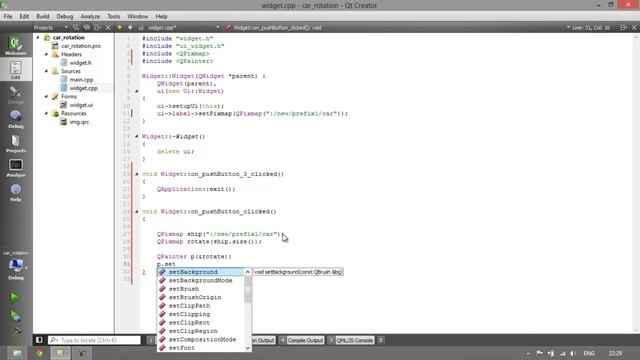Split the Projects side pane

(x=97, y=27)
